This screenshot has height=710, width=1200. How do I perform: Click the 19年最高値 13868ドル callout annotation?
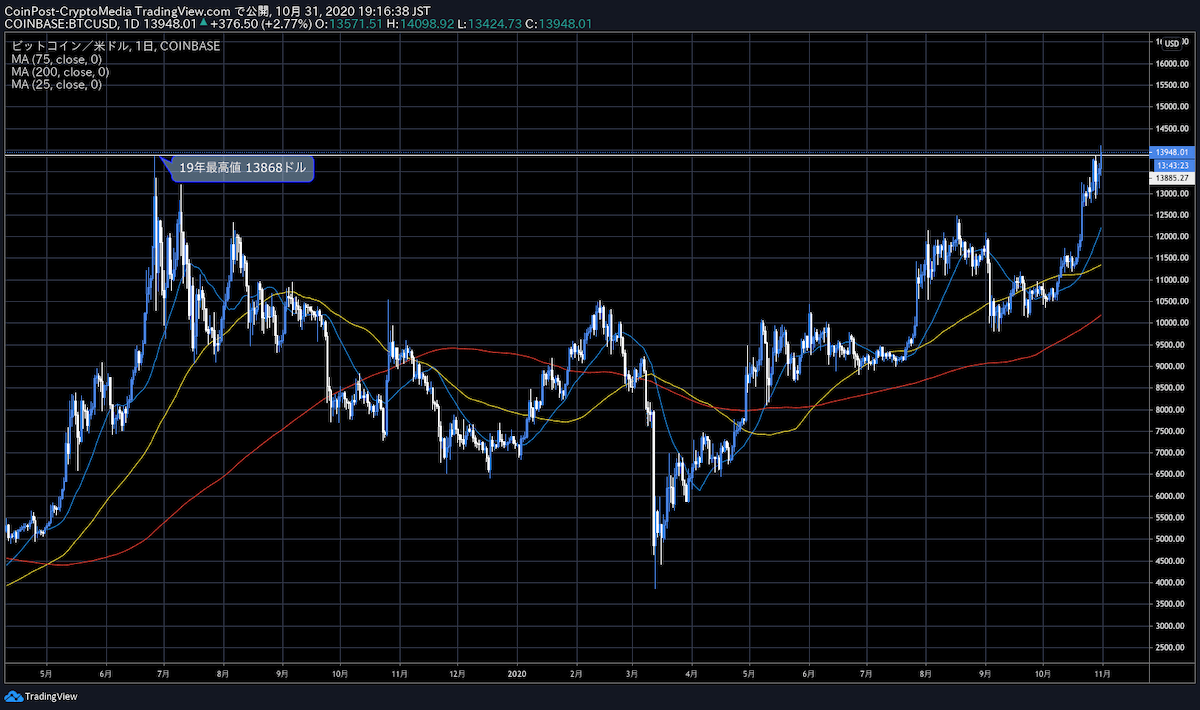tap(243, 169)
